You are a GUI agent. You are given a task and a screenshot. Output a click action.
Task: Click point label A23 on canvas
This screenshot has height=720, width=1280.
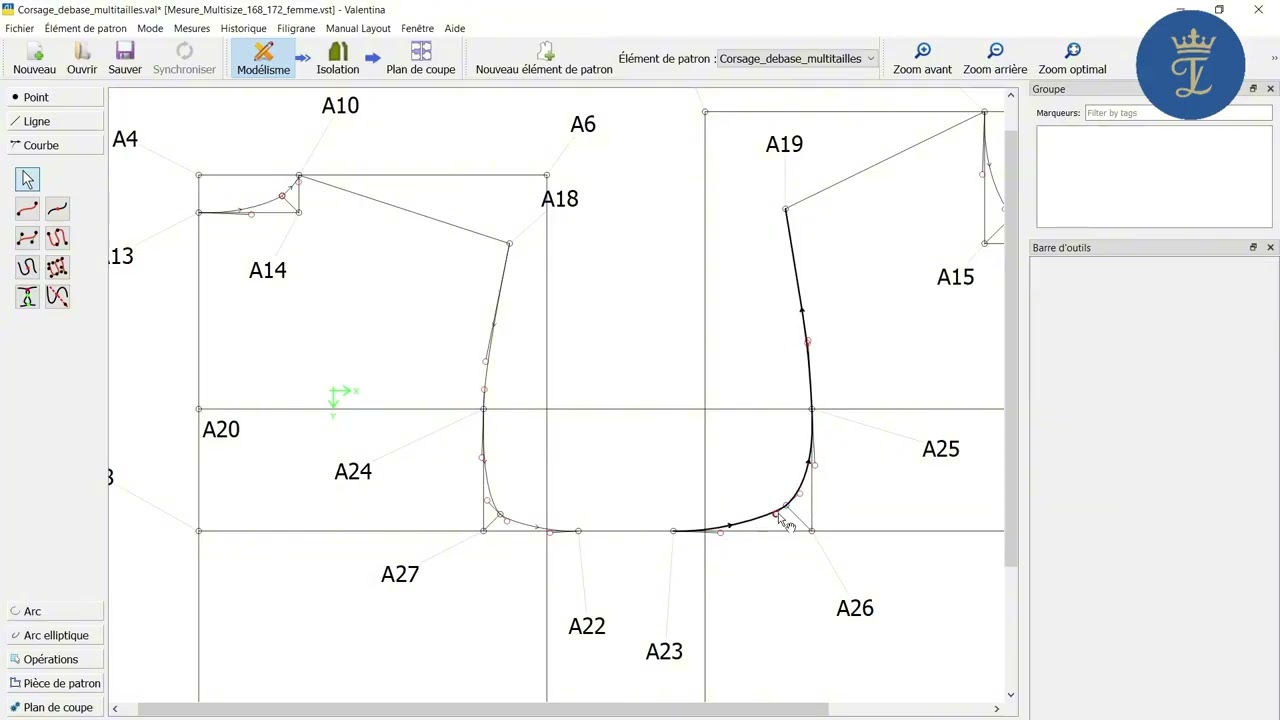click(x=664, y=652)
